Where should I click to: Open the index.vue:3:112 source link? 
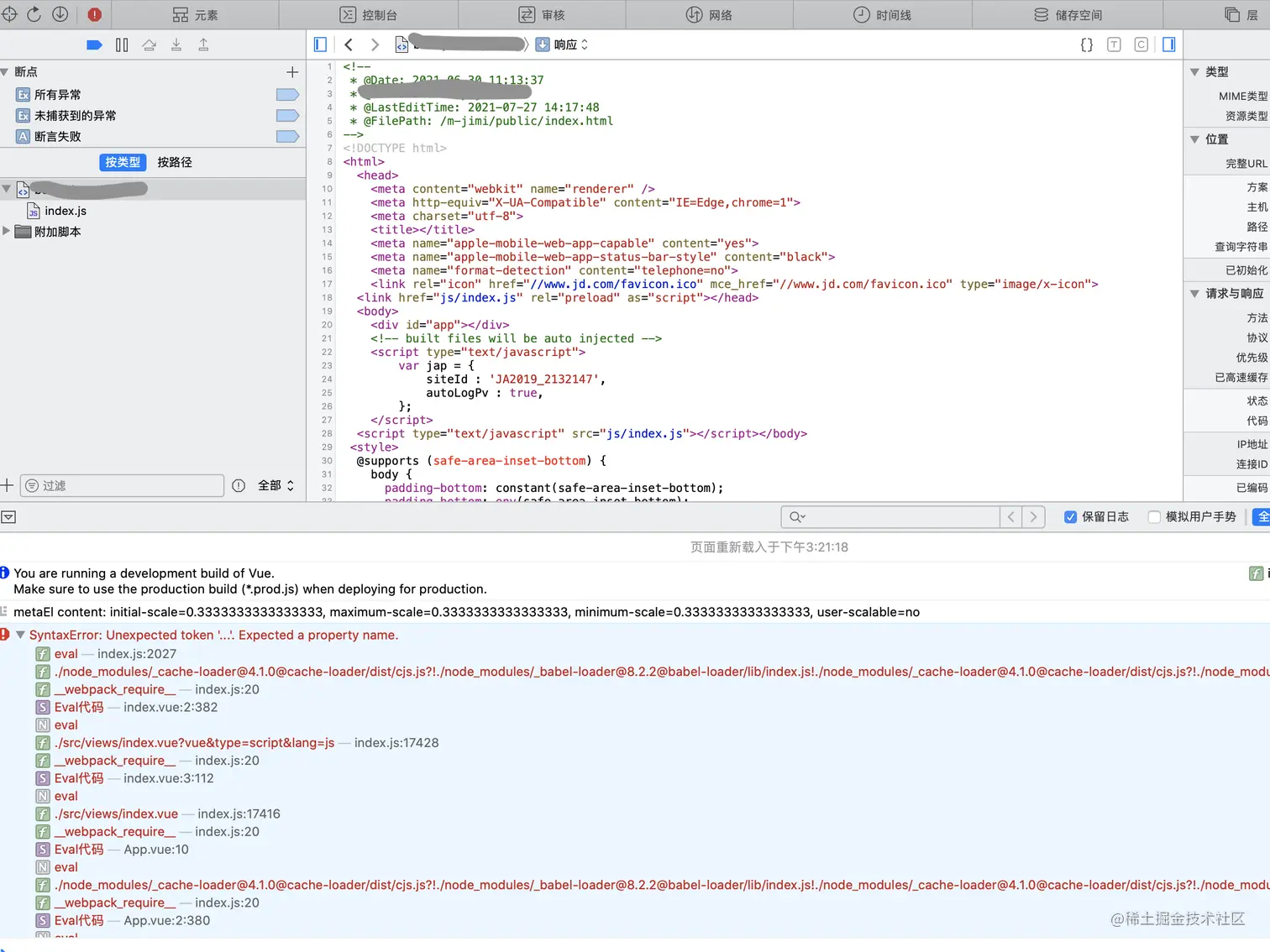(168, 778)
